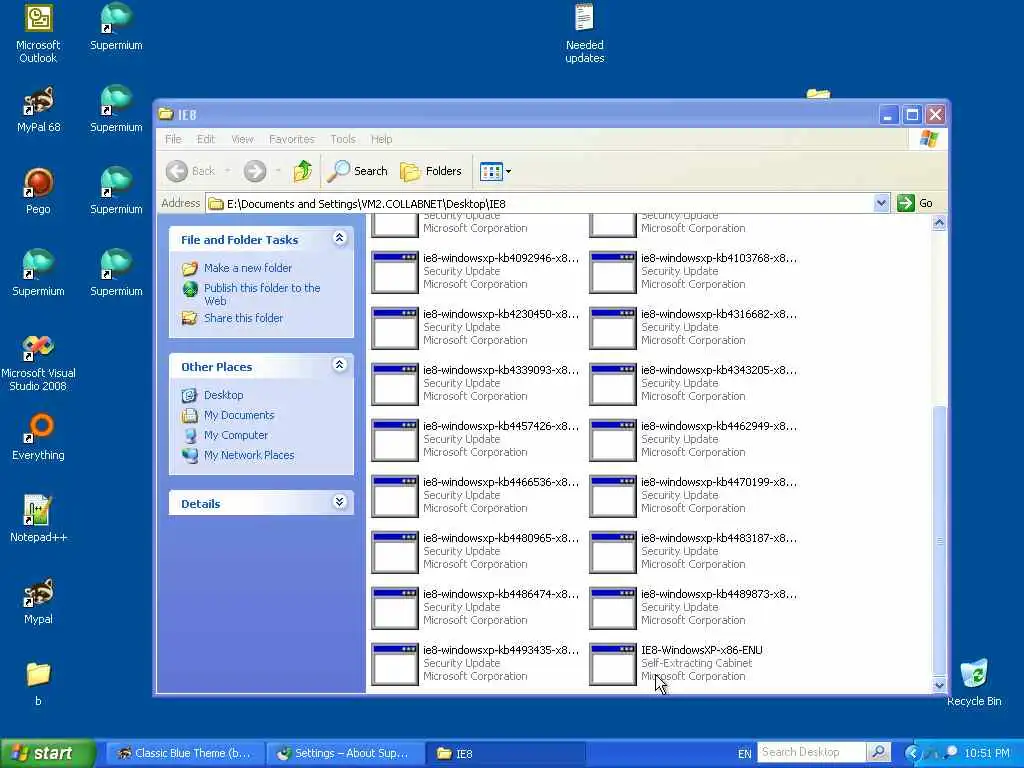Open the Back history dropdown arrow
Screen dimensions: 1024x768
pos(227,171)
